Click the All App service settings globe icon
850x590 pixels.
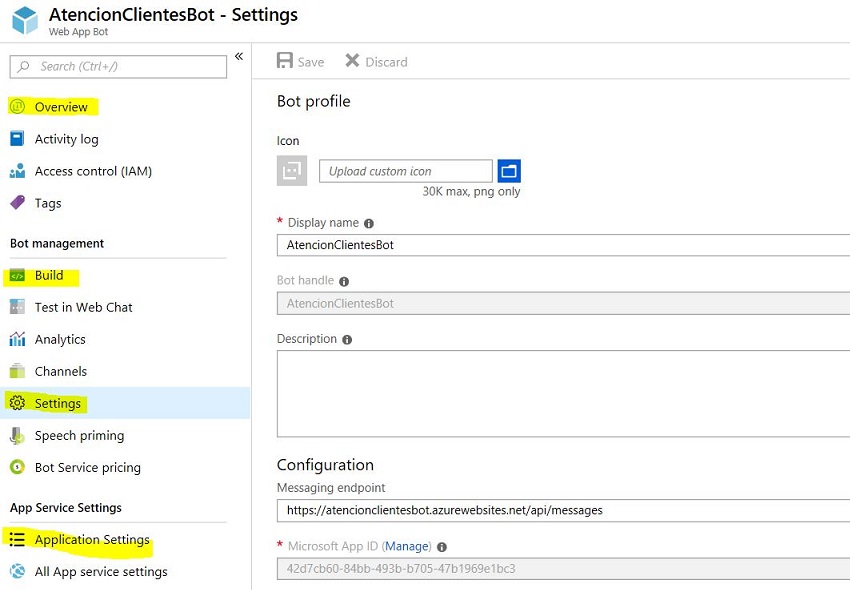17,571
